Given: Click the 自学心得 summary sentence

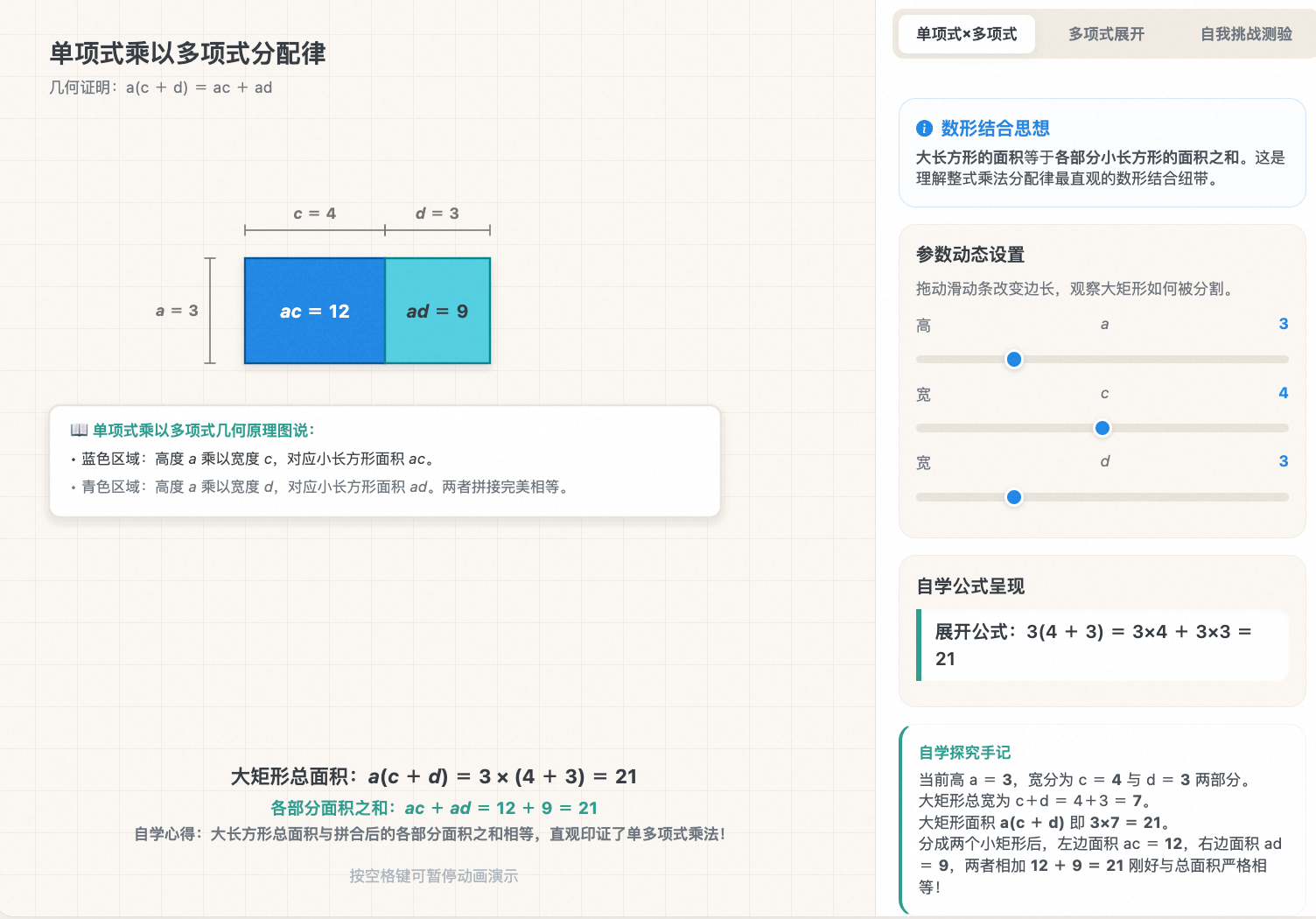Looking at the screenshot, I should [430, 834].
